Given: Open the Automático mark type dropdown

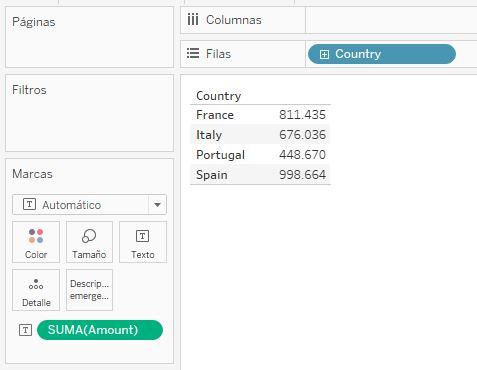Looking at the screenshot, I should click(x=89, y=205).
